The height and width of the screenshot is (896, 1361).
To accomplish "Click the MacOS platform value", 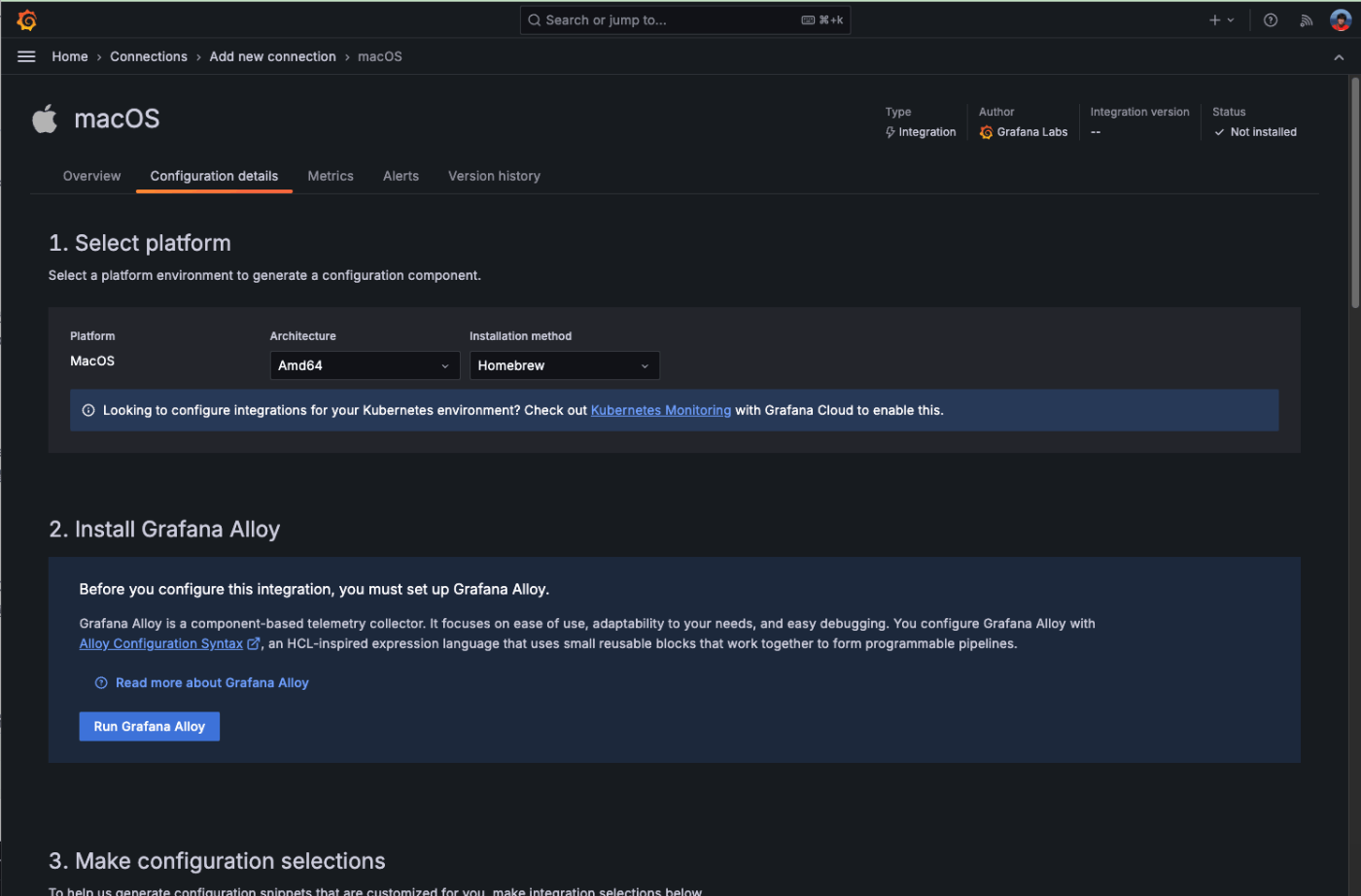I will (x=92, y=361).
